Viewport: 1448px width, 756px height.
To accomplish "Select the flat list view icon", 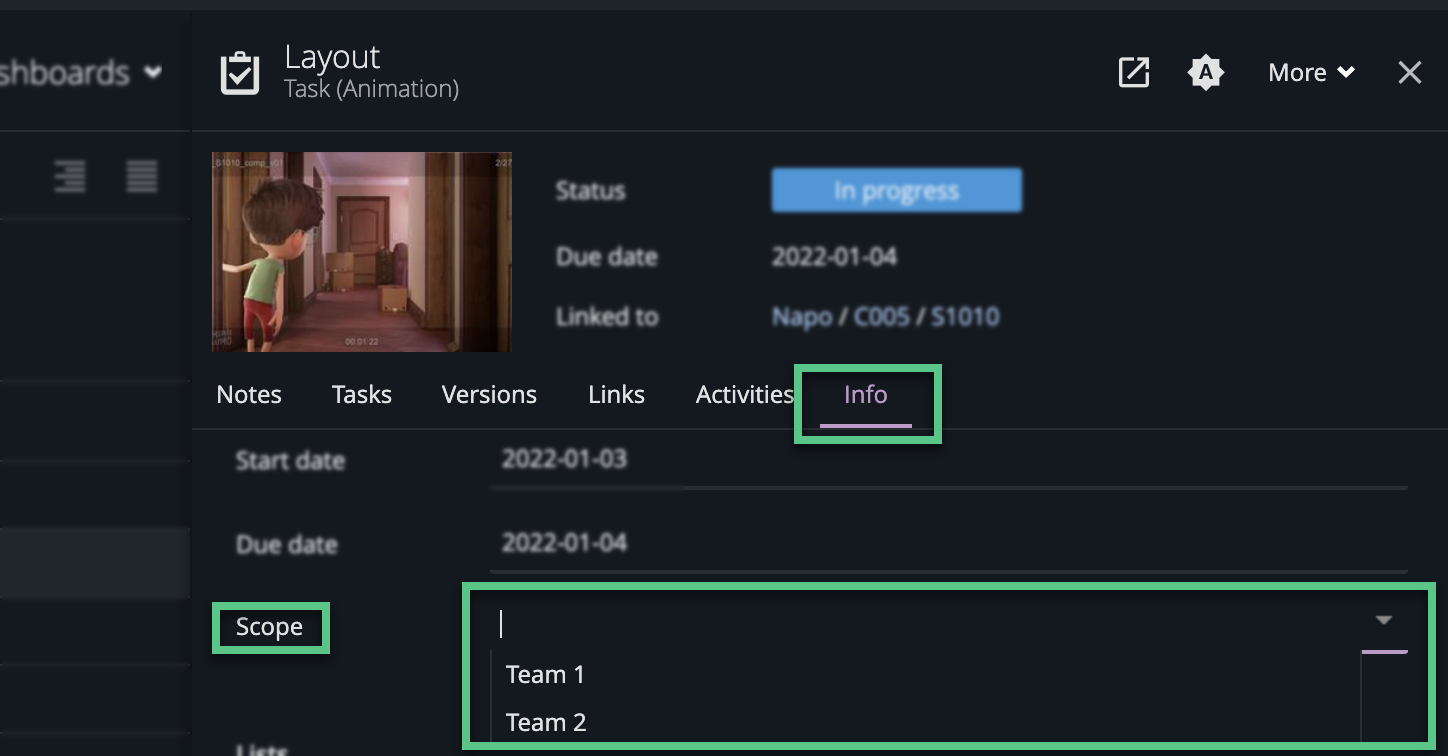I will (141, 177).
